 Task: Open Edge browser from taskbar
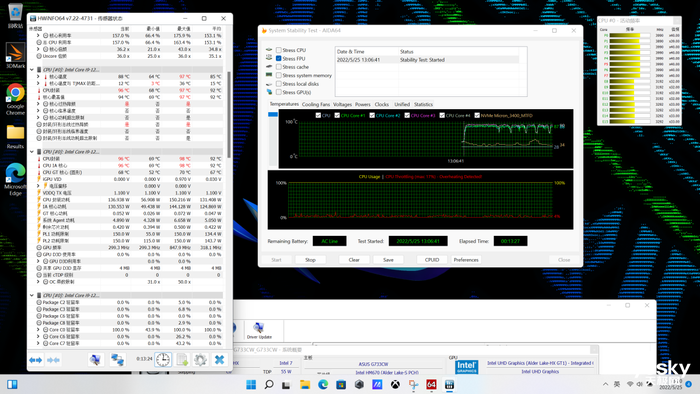[x=323, y=385]
